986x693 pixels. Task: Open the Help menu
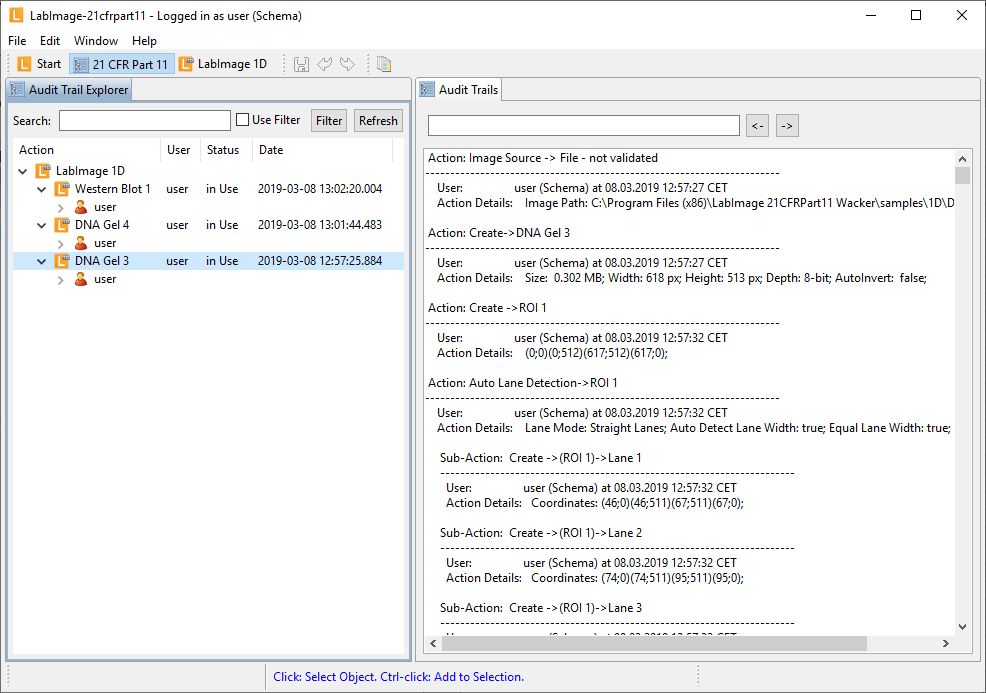click(144, 41)
